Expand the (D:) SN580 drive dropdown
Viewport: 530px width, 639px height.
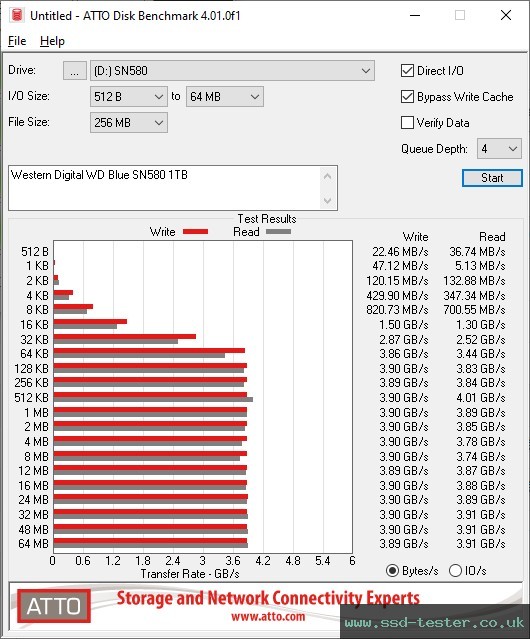click(232, 71)
